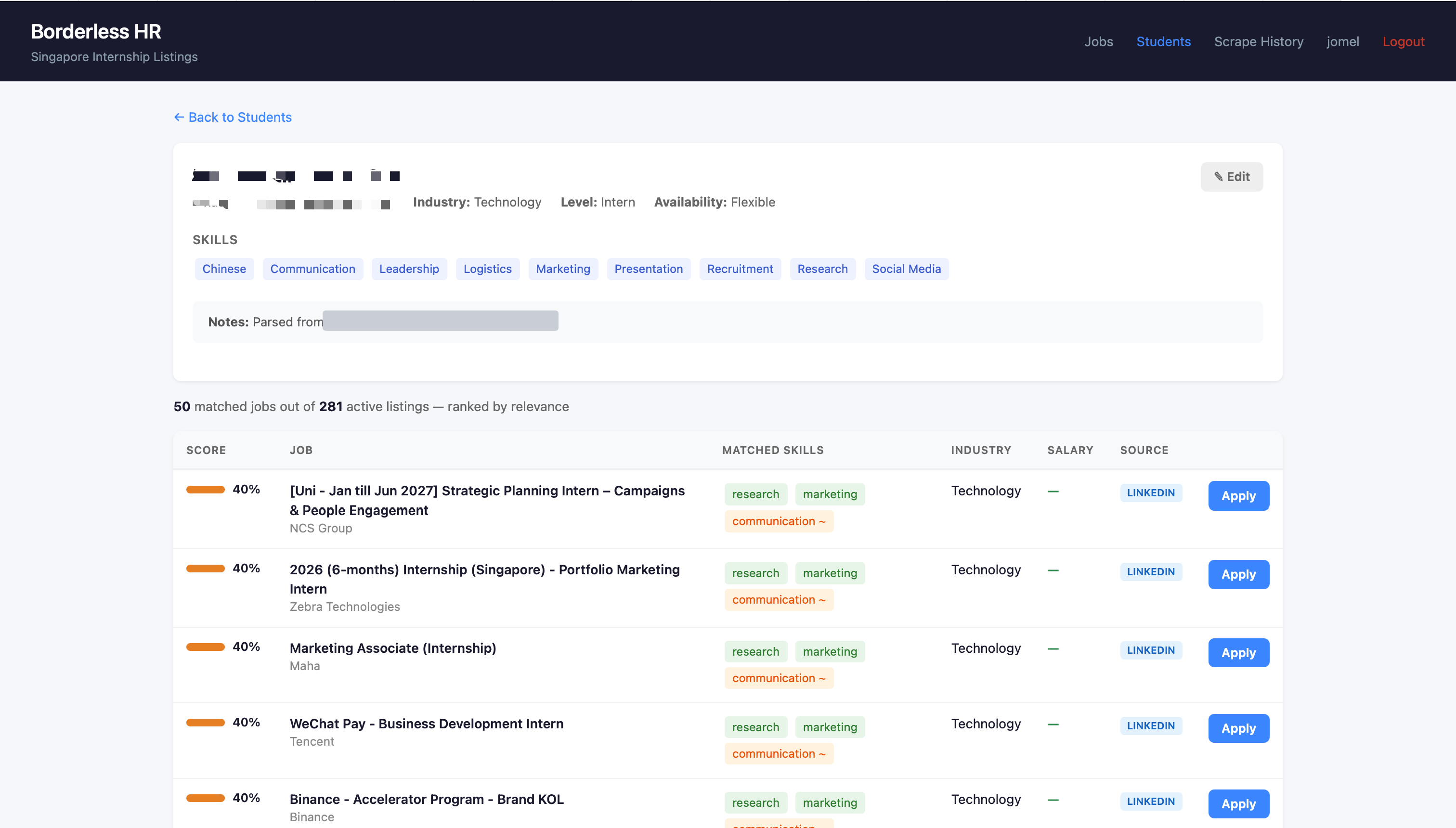Image resolution: width=1456 pixels, height=828 pixels.
Task: Click the score bar in NCS Group row
Action: click(x=205, y=490)
